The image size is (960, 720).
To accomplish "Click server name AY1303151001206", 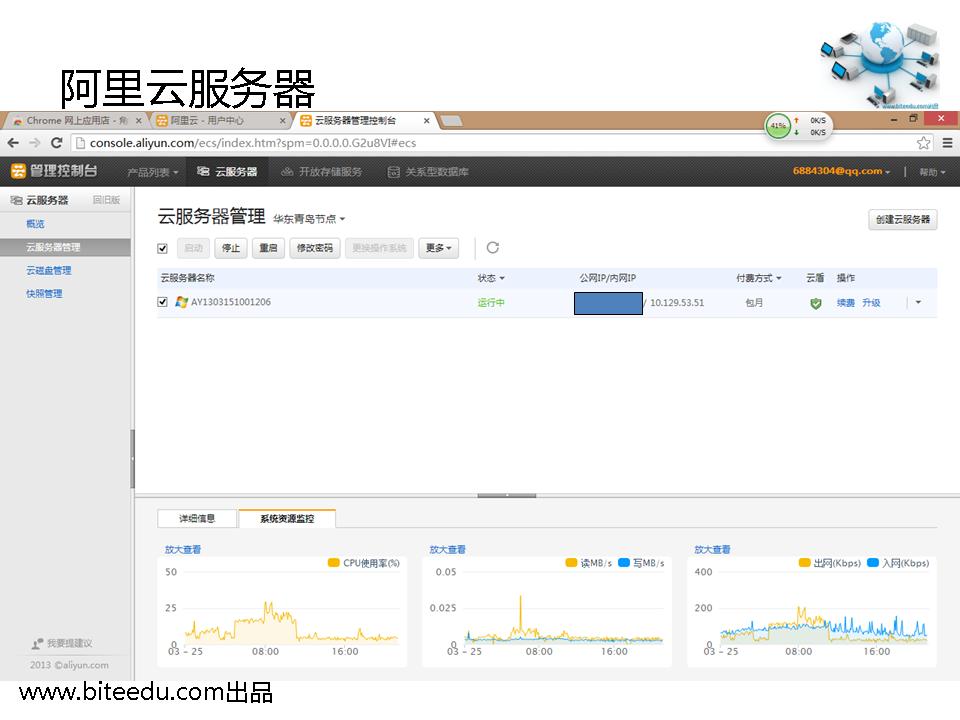I will click(231, 302).
